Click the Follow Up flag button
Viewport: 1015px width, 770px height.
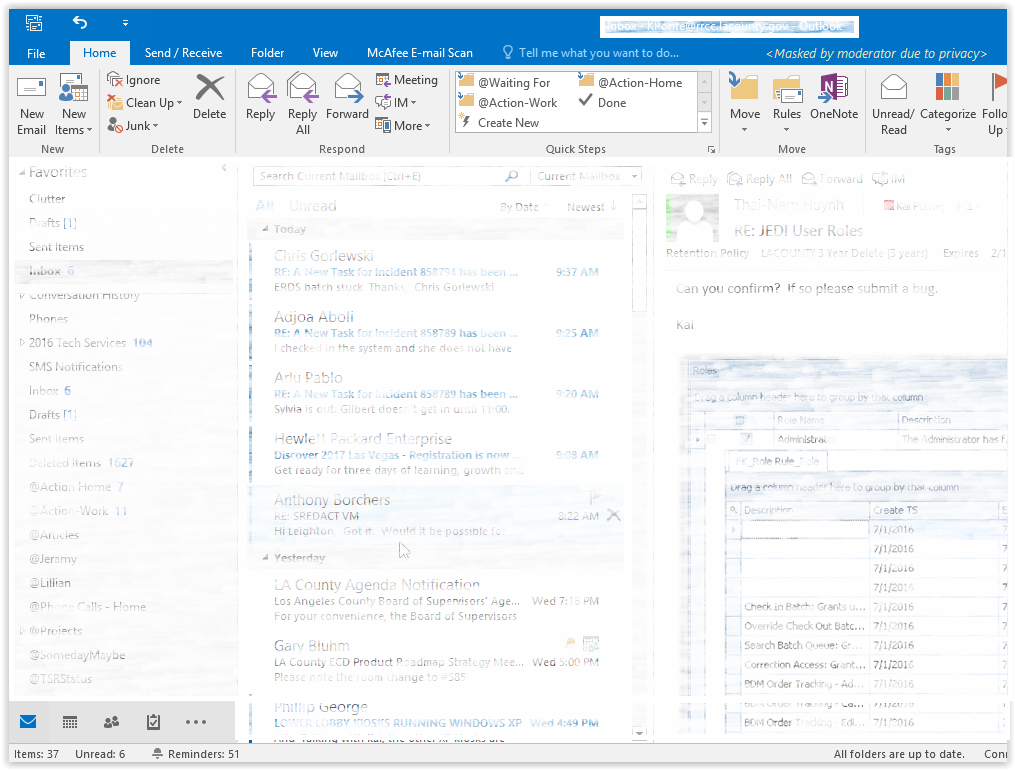996,105
